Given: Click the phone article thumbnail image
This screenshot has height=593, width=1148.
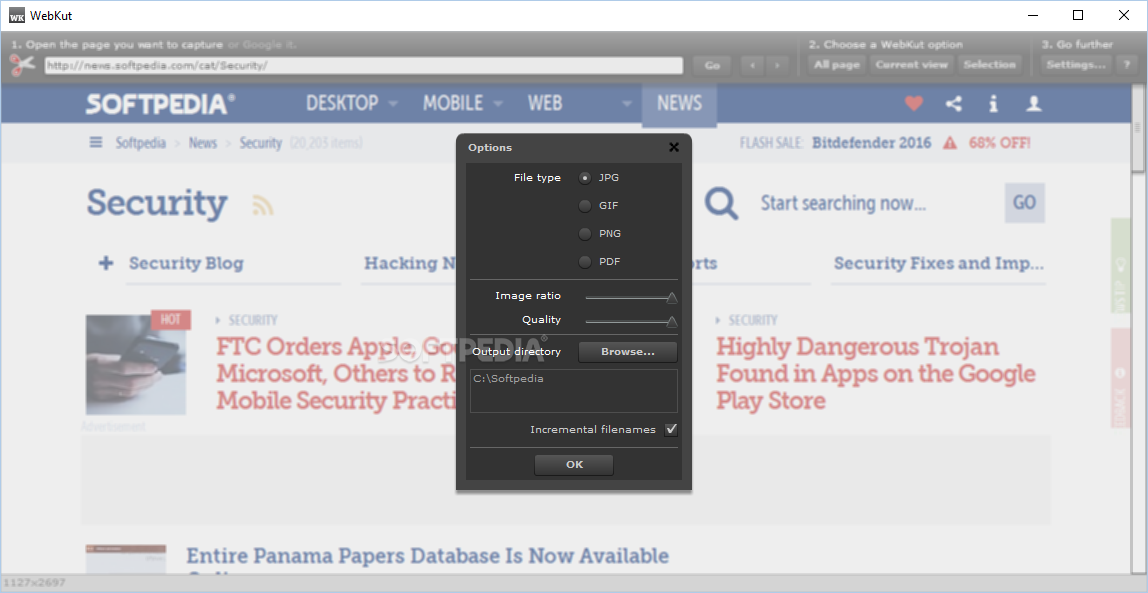Looking at the screenshot, I should pos(135,365).
